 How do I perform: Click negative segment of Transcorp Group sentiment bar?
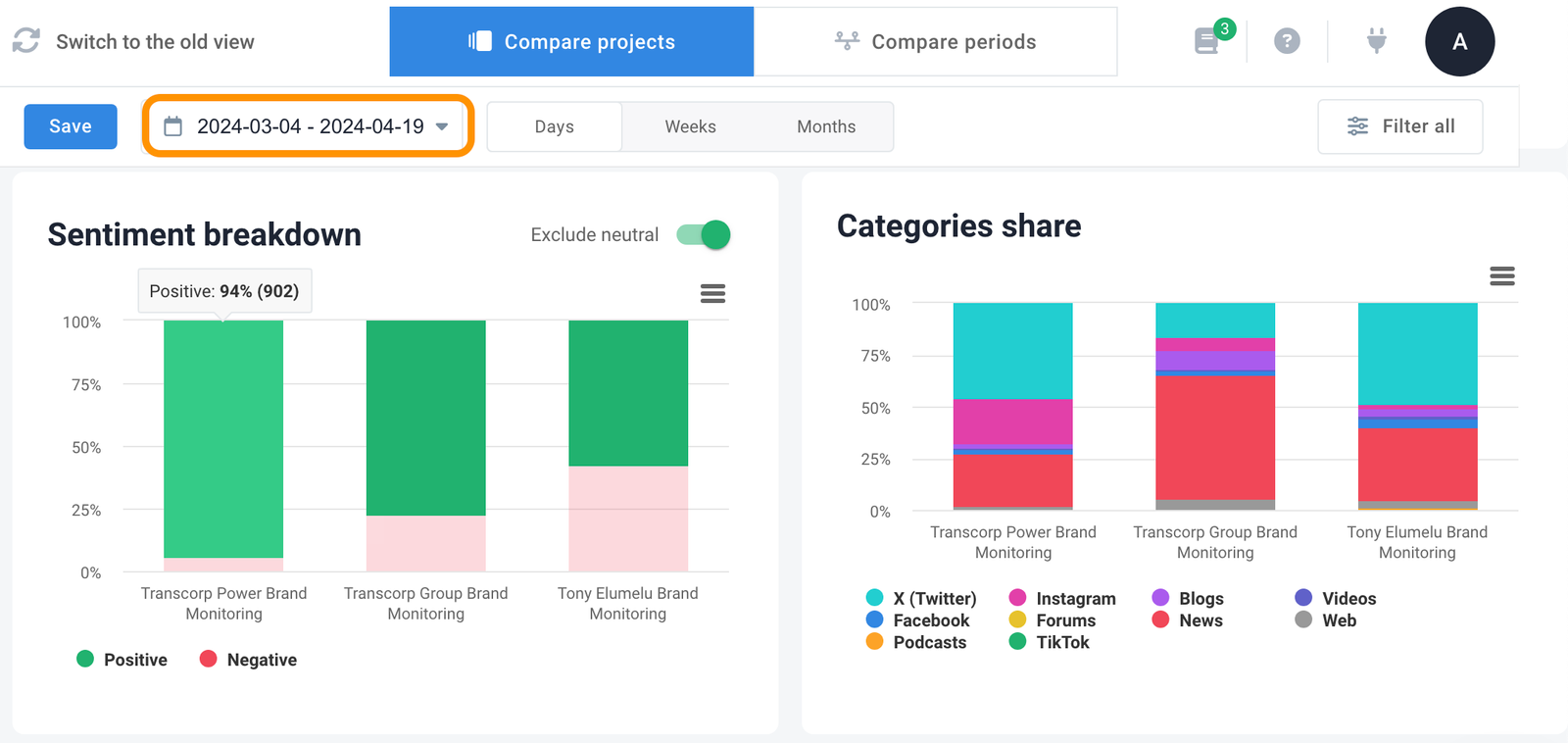point(426,543)
